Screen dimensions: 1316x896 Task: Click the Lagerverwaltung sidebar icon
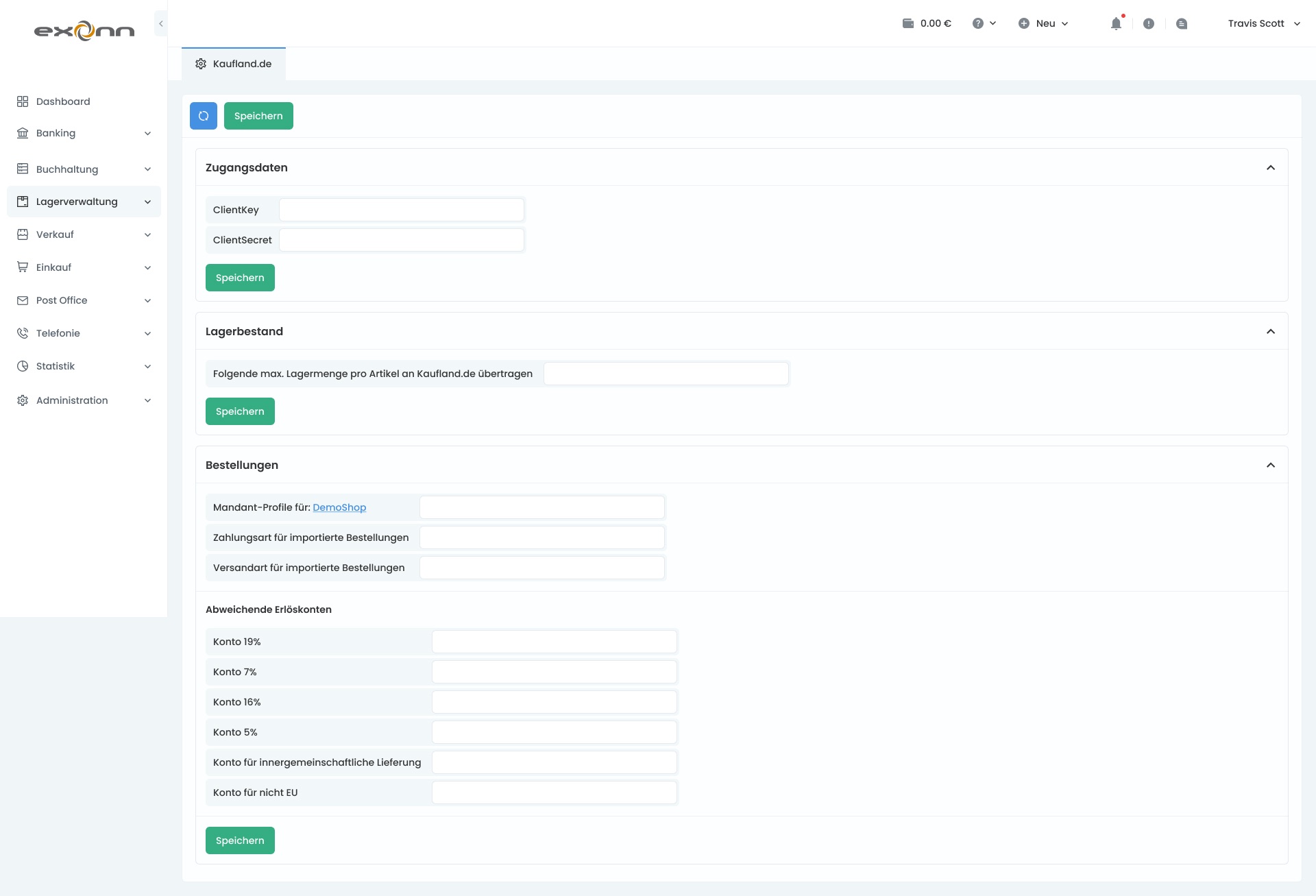(21, 201)
